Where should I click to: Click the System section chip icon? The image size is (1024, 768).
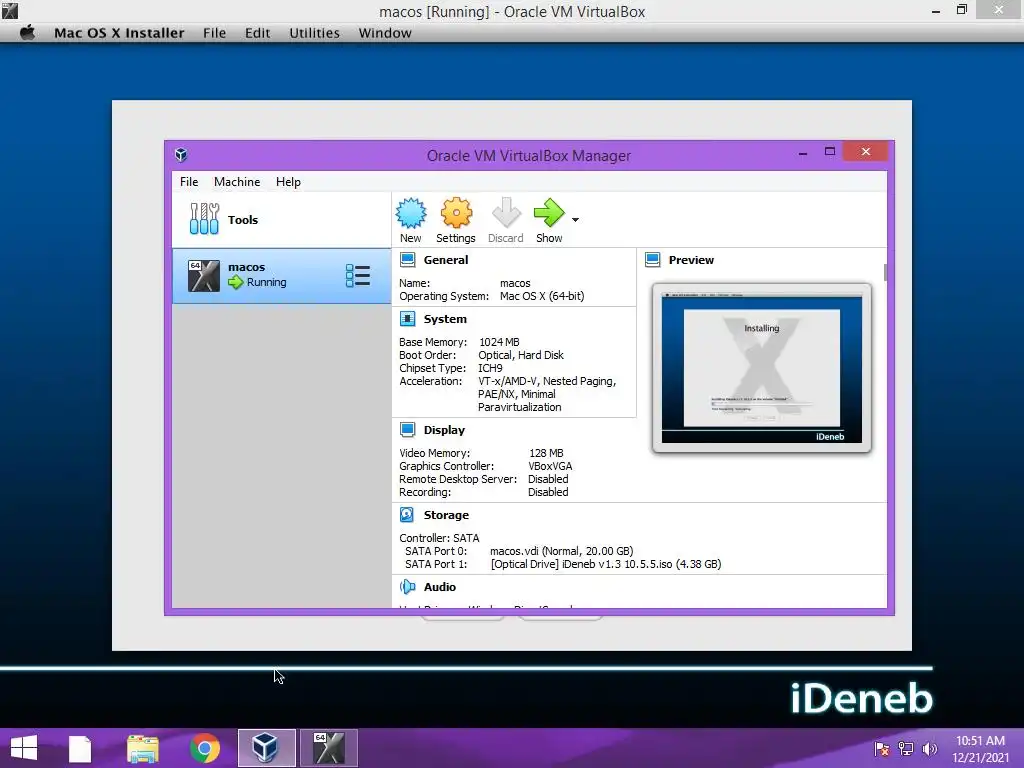click(408, 319)
